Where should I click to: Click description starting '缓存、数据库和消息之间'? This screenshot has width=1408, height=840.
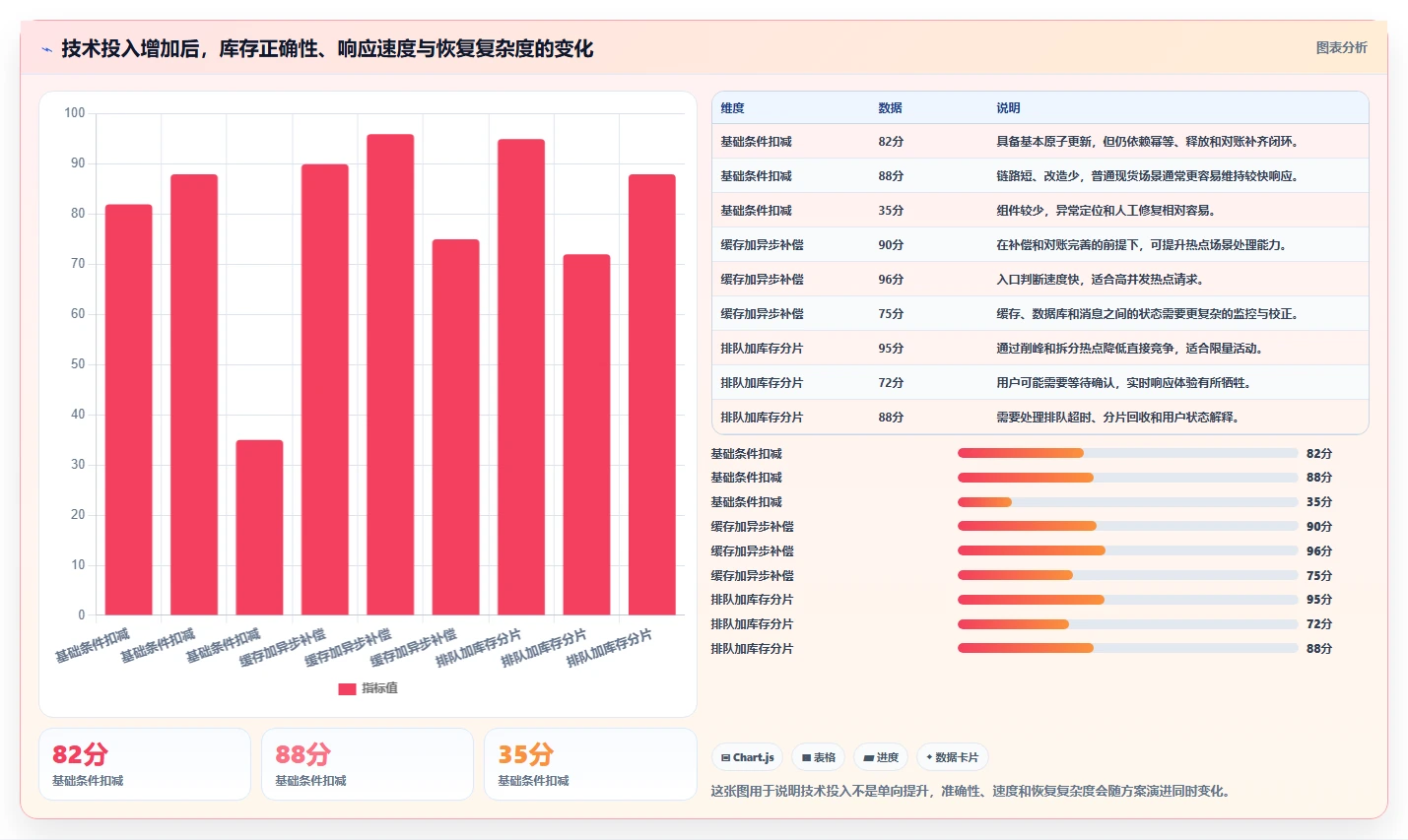coord(1149,314)
